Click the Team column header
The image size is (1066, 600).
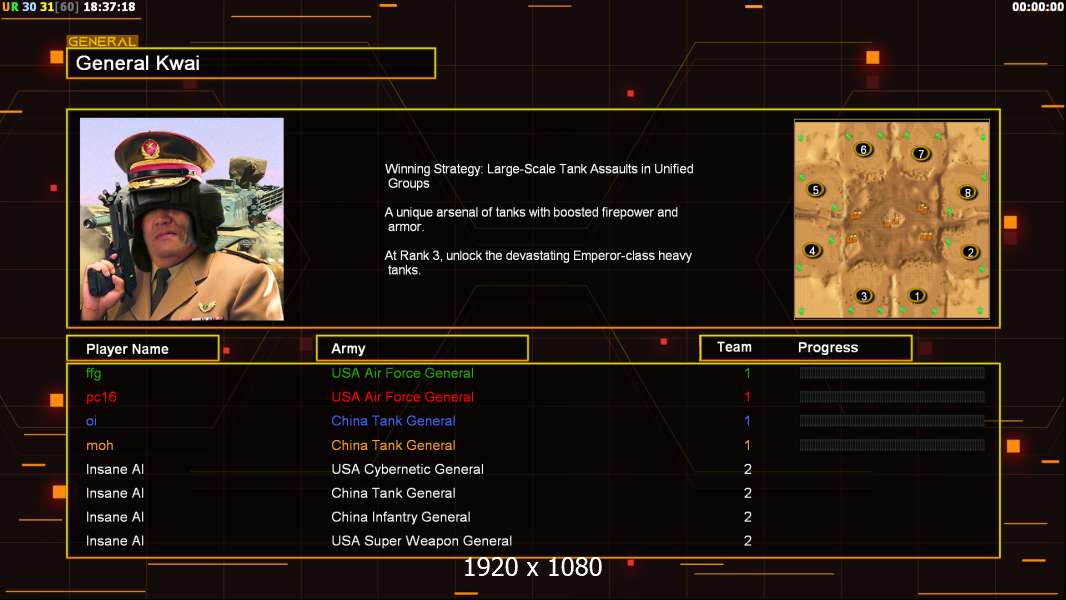[734, 347]
